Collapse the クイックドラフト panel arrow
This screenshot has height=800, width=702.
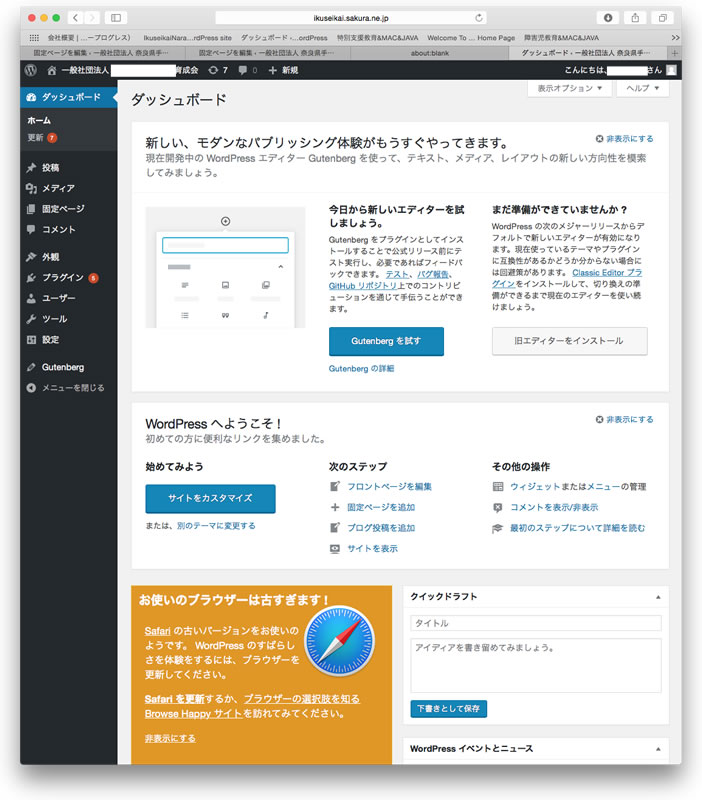658,597
